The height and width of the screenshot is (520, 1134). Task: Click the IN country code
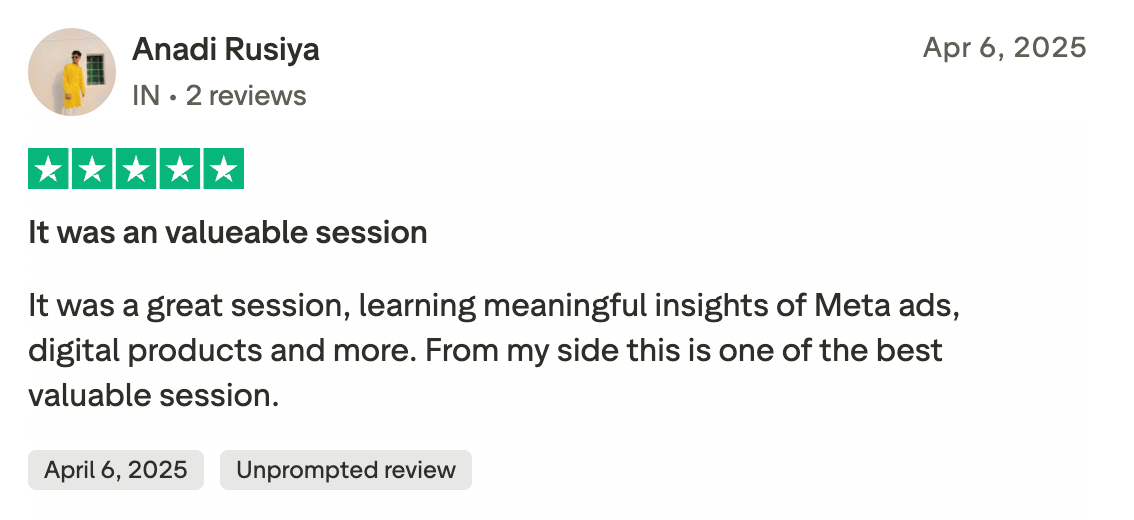(146, 96)
